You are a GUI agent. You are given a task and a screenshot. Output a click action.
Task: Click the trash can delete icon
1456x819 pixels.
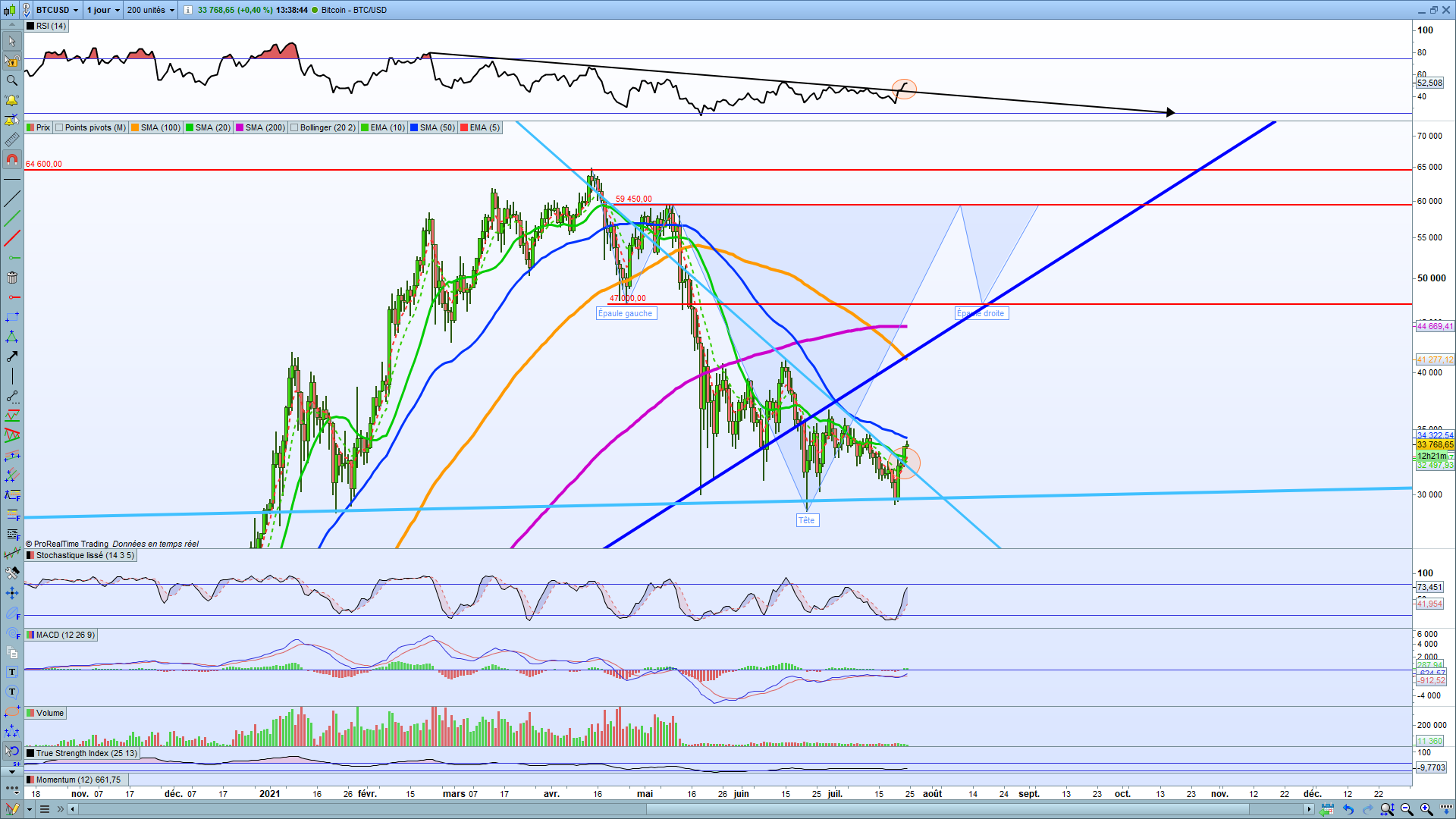click(x=11, y=278)
